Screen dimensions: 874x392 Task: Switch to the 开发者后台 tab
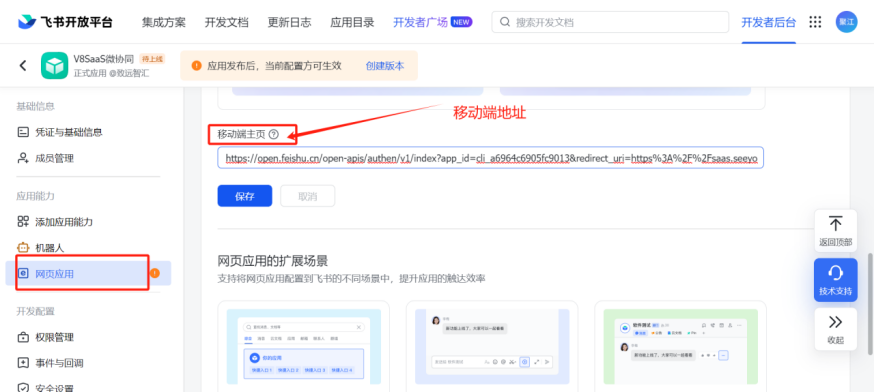point(768,22)
